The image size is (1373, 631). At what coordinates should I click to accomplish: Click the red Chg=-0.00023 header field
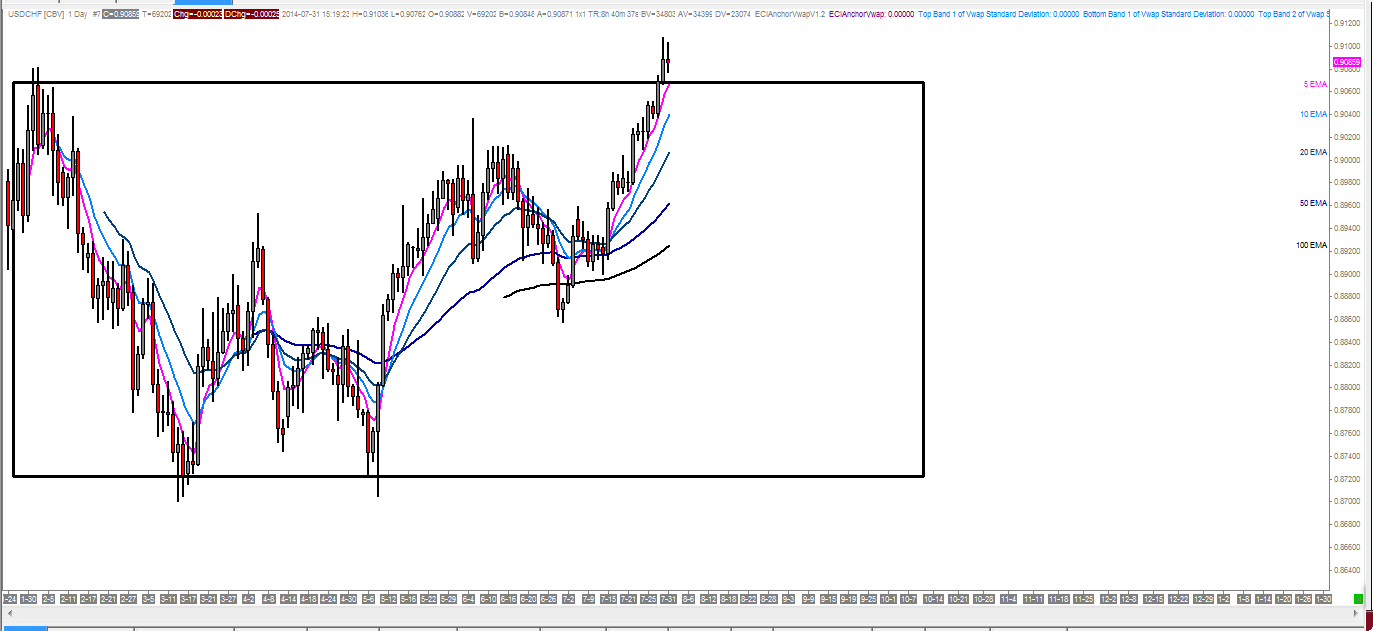197,15
